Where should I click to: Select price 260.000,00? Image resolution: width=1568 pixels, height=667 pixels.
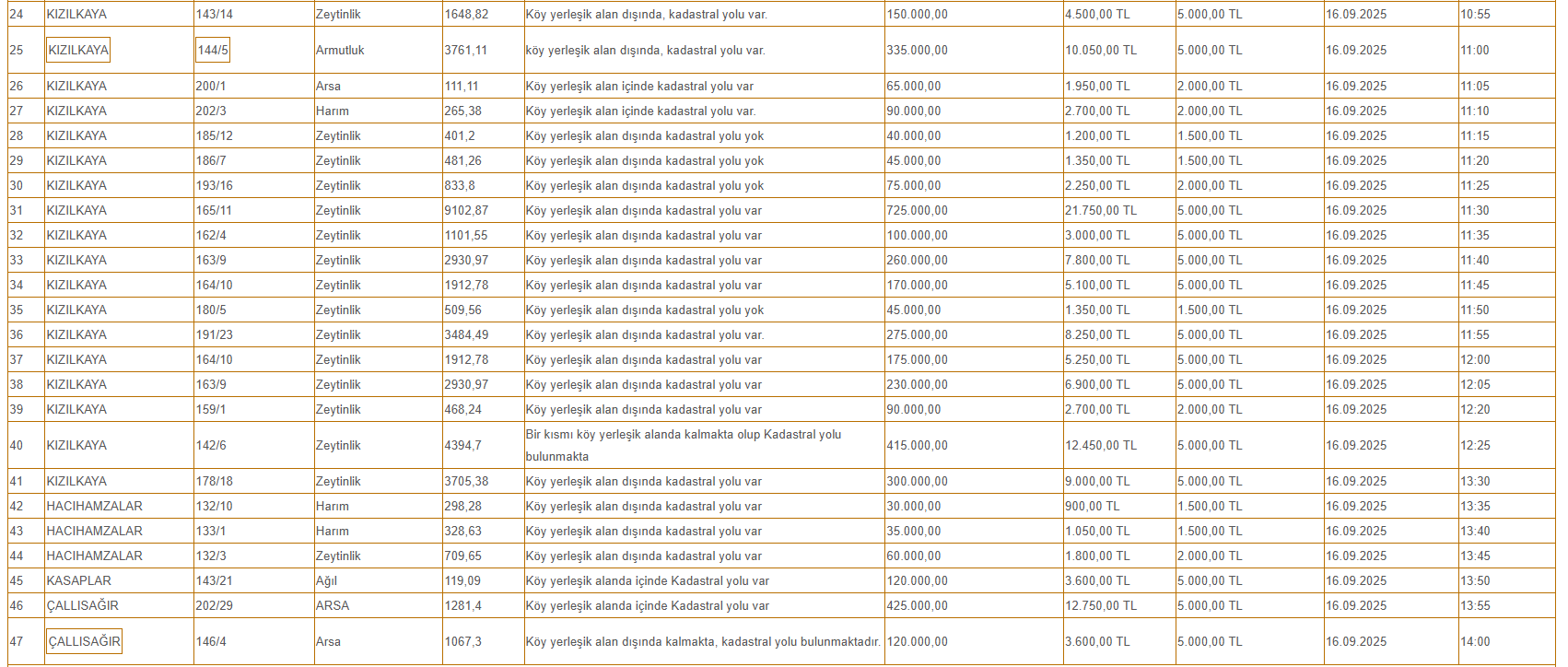[917, 260]
